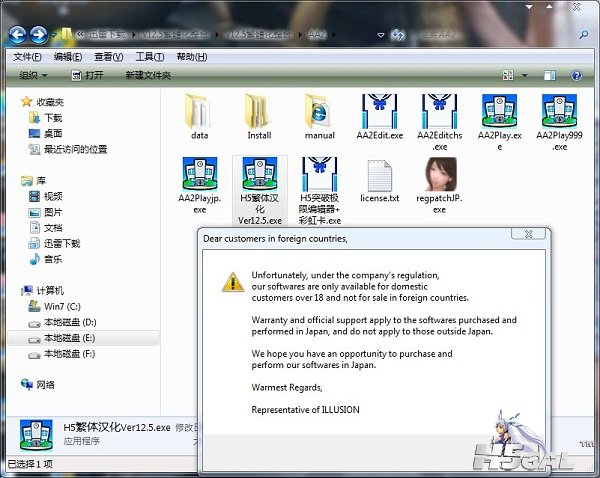Open the 文件(F) menu
The height and width of the screenshot is (478, 600).
pyautogui.click(x=27, y=56)
